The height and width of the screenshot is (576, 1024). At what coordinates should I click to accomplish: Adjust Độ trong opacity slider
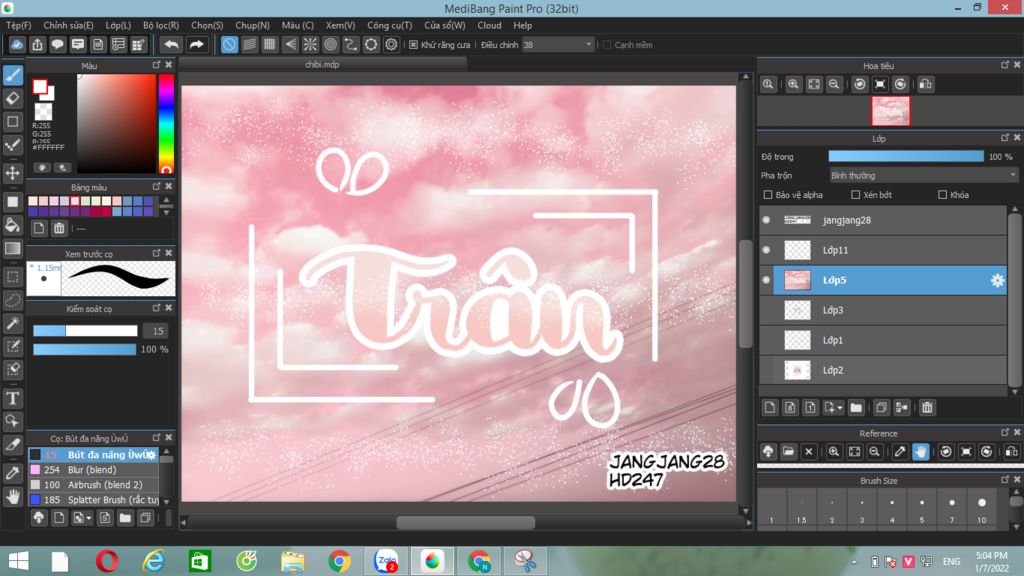point(906,157)
